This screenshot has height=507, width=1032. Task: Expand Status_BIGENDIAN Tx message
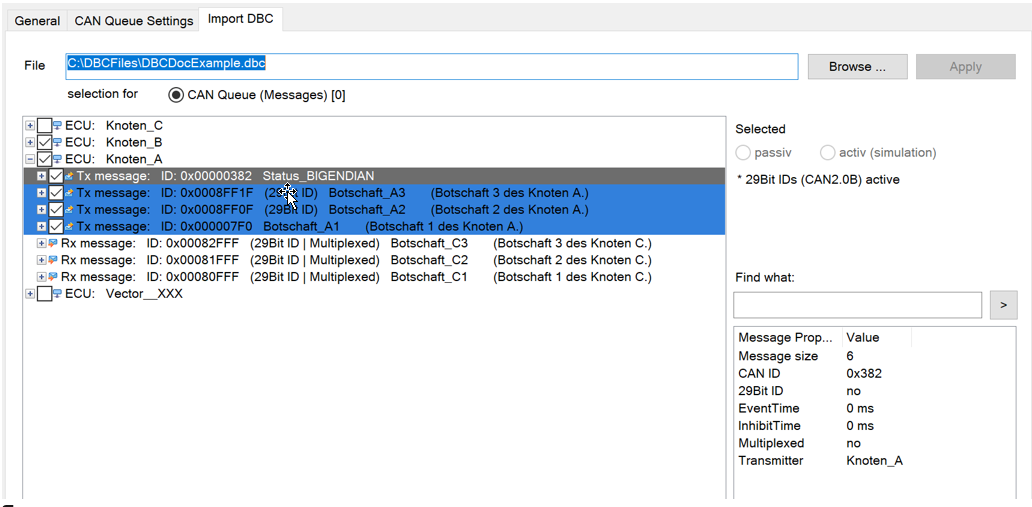(x=41, y=176)
